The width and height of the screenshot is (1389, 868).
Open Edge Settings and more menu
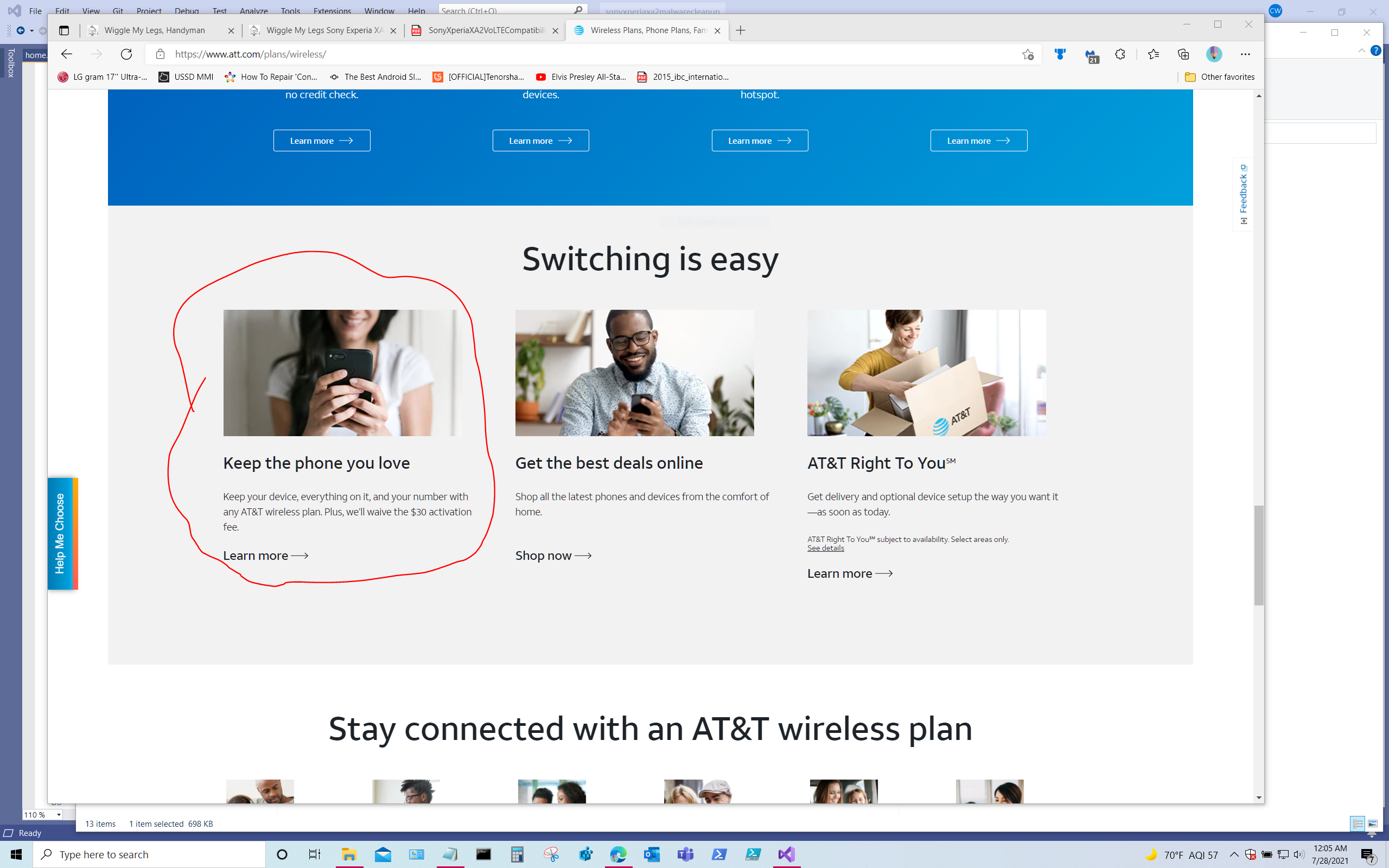[1245, 54]
